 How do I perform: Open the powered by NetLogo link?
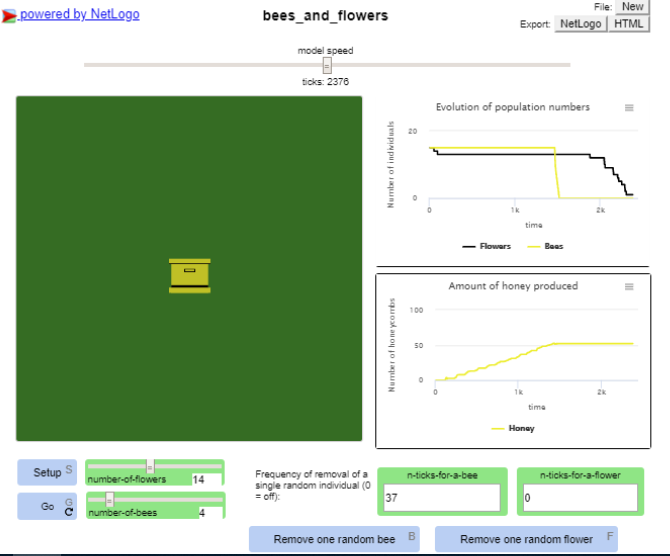tap(79, 14)
